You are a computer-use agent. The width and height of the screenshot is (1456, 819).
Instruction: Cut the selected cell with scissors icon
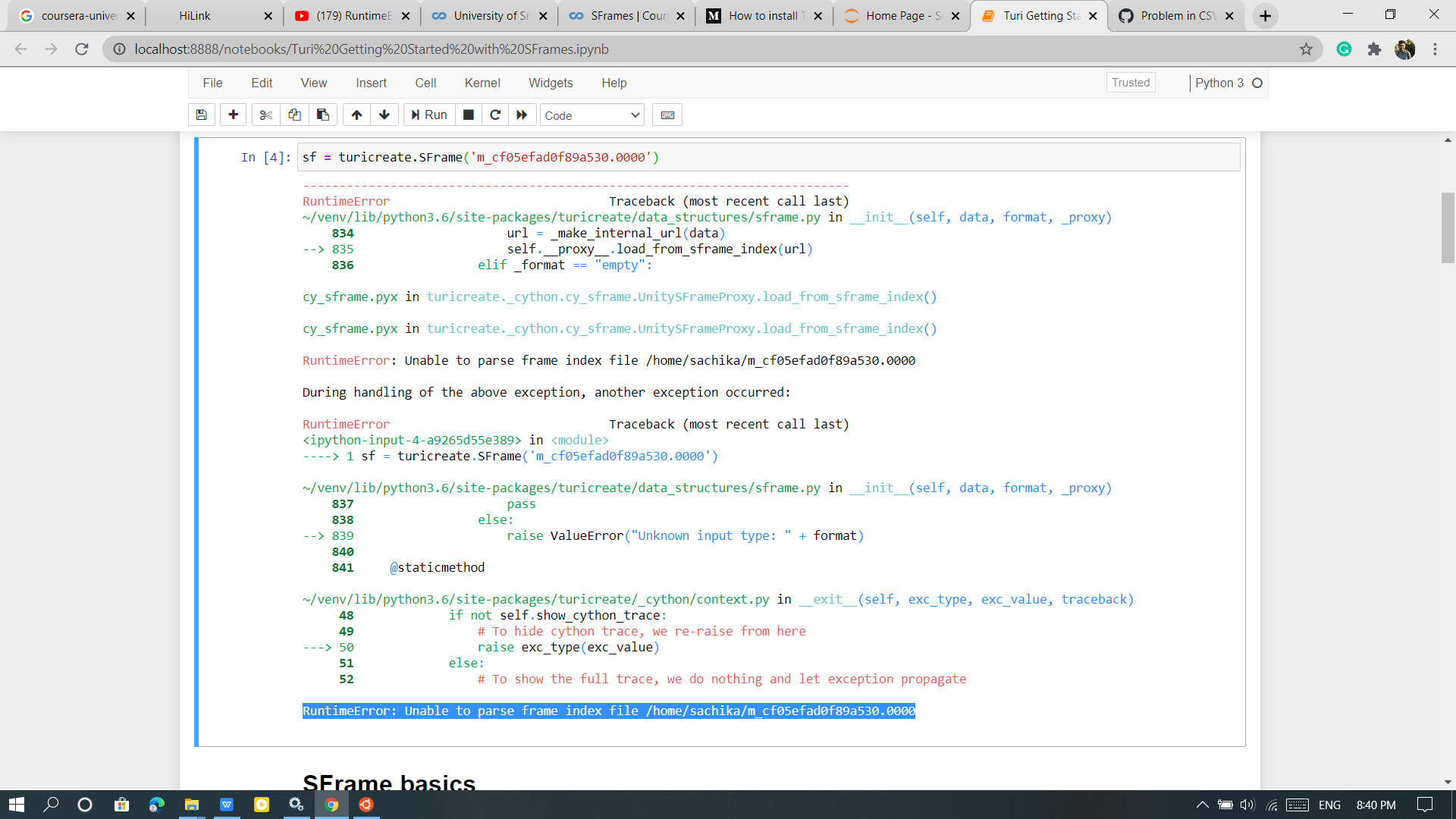coord(265,115)
